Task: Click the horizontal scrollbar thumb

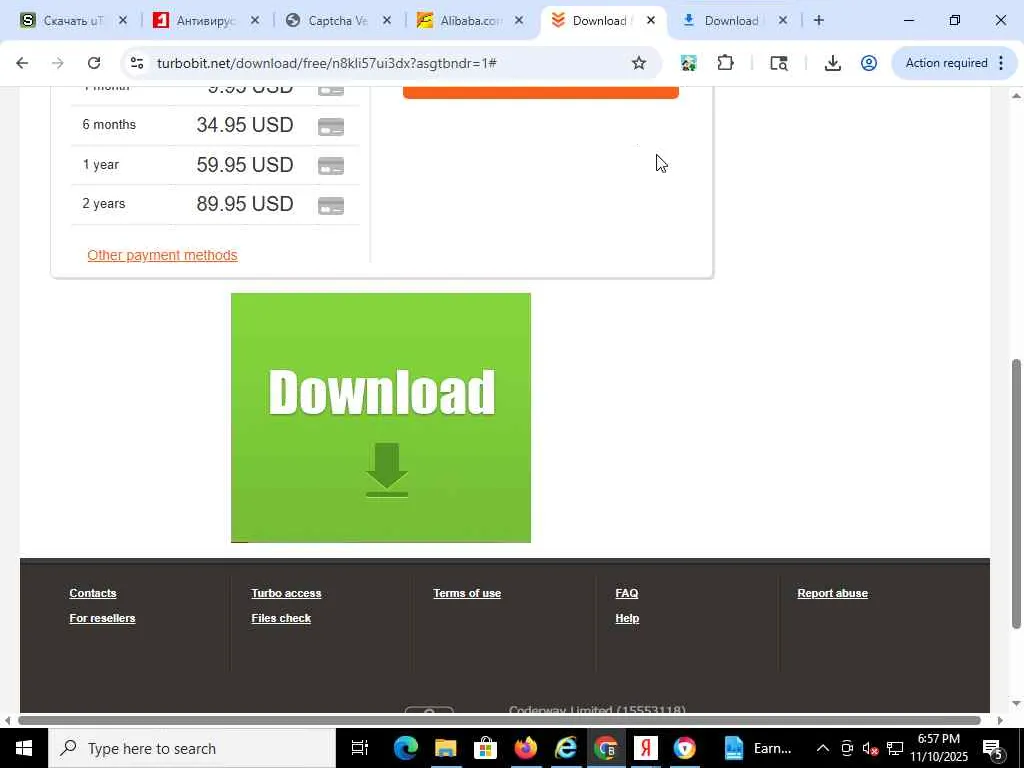Action: [x=500, y=720]
